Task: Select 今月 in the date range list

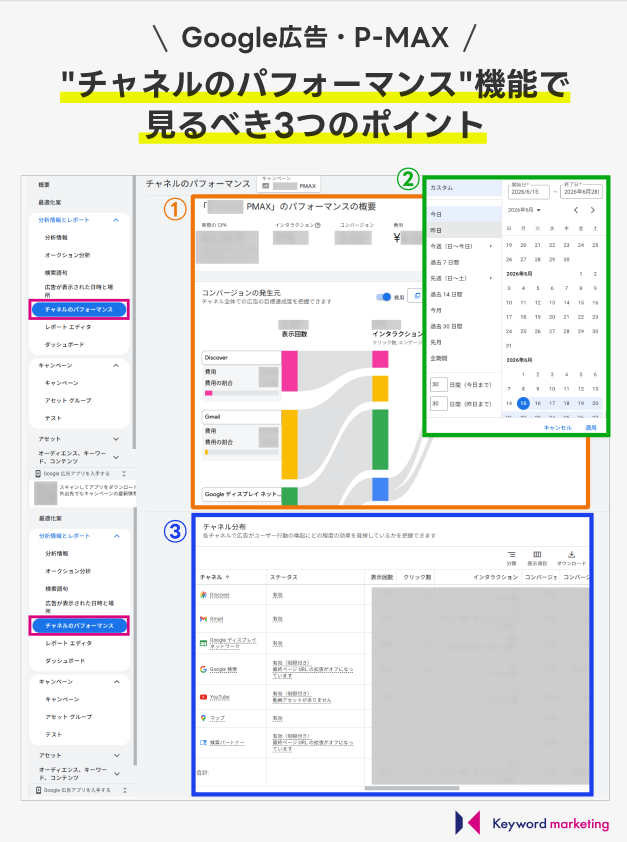Action: tap(464, 310)
